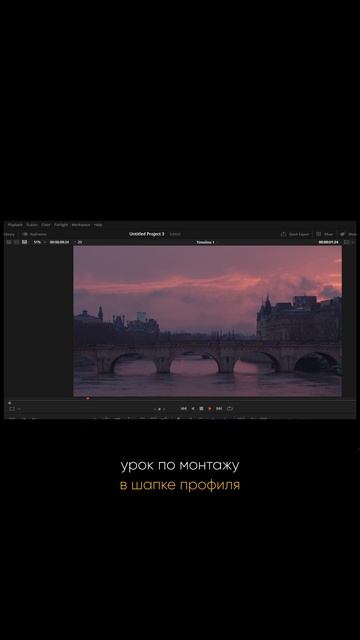
Task: Toggle the Mixer panel button
Action: pos(325,234)
